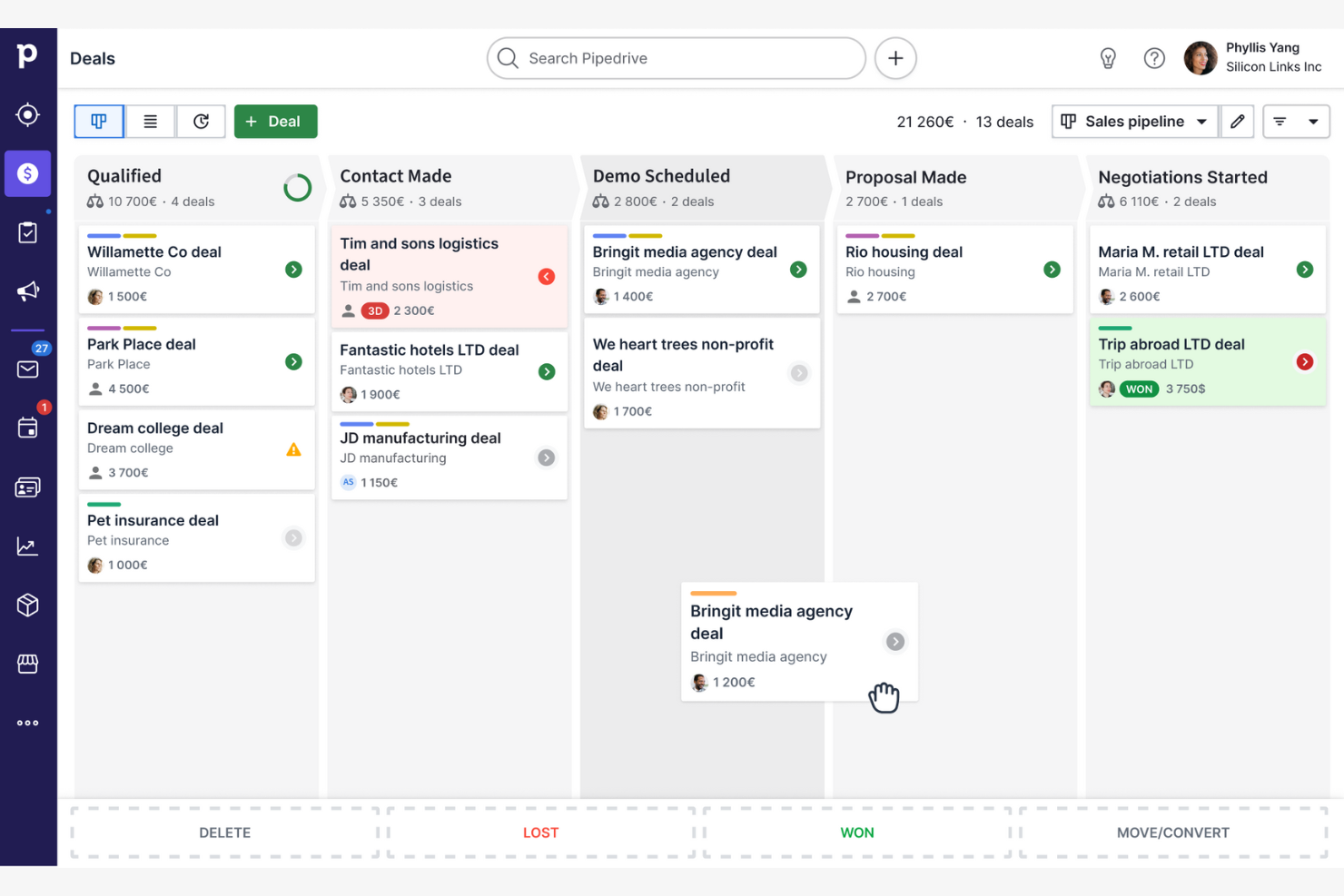The width and height of the screenshot is (1344, 896).
Task: Open the Mail inbox showing 27 unread
Action: [x=27, y=369]
